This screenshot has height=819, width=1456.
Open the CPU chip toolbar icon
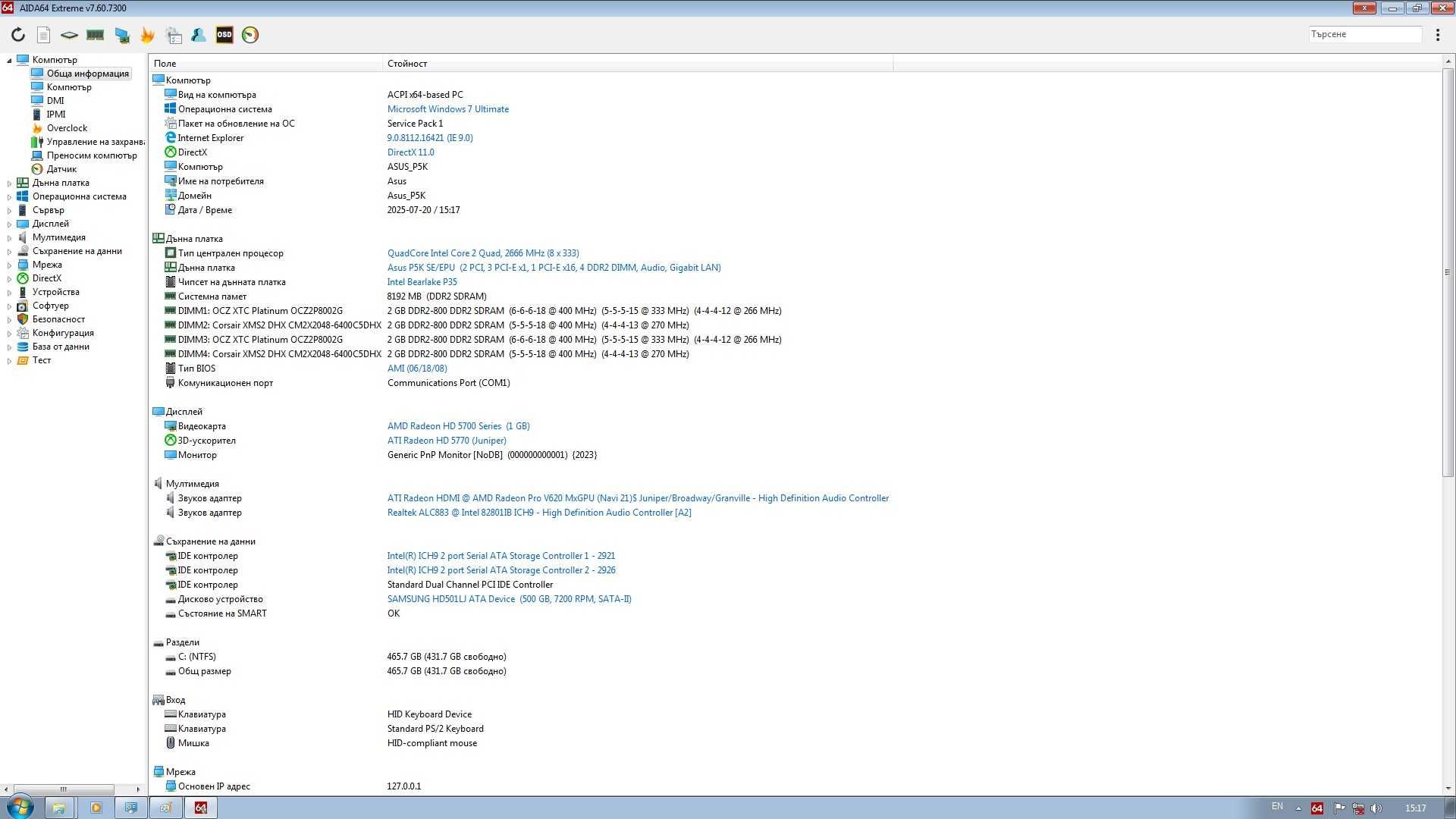point(69,35)
